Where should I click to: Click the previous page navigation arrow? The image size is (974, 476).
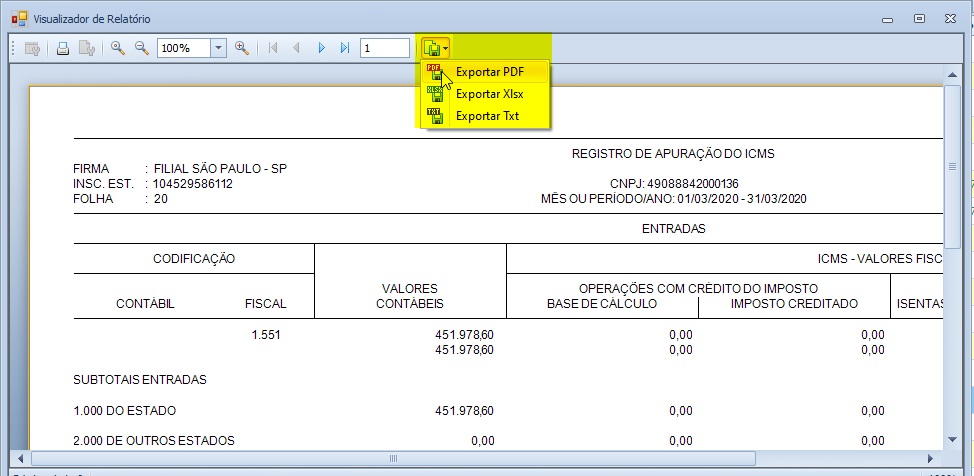tap(297, 48)
